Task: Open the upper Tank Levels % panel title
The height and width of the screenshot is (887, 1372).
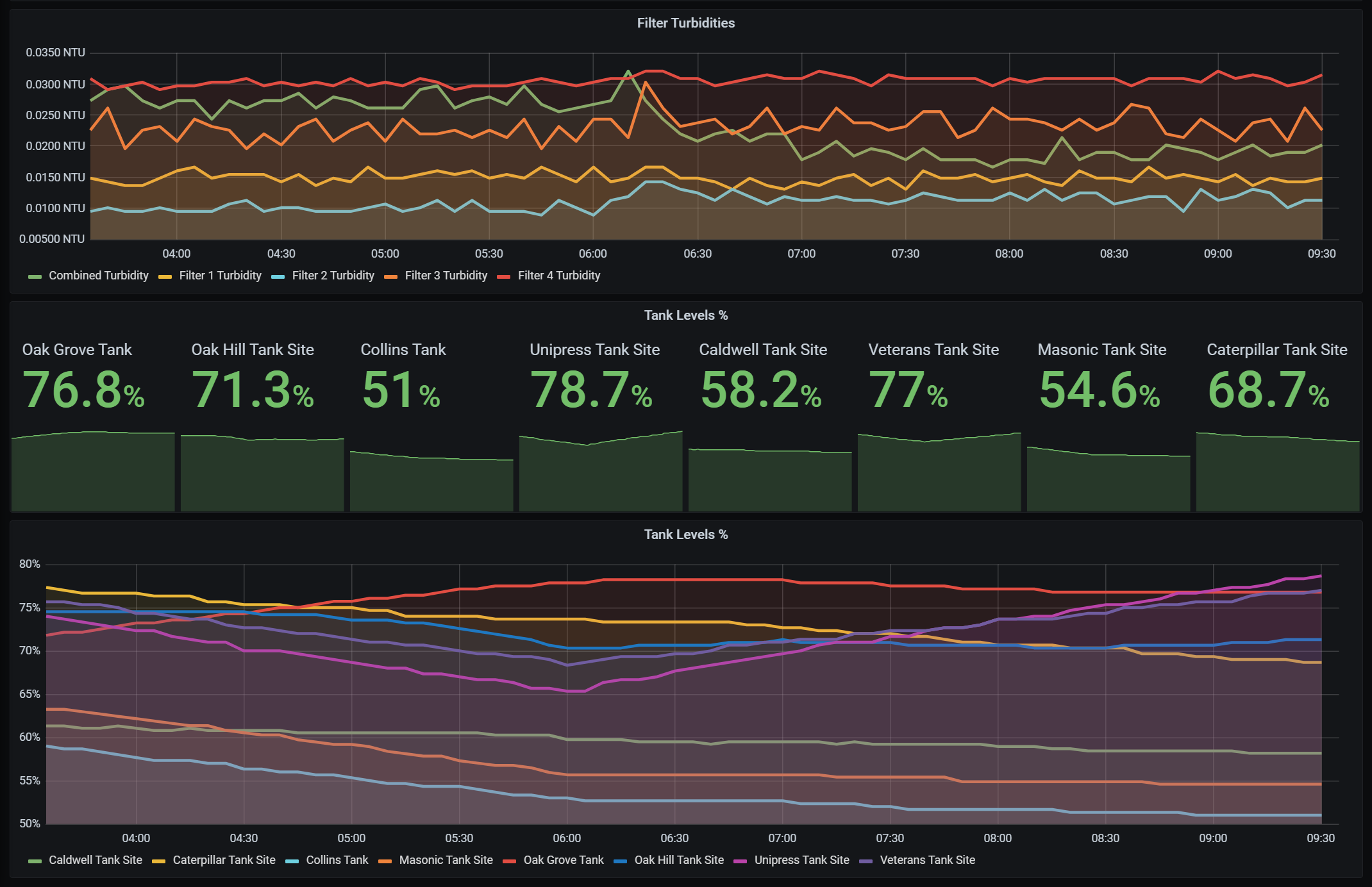Action: 685,315
